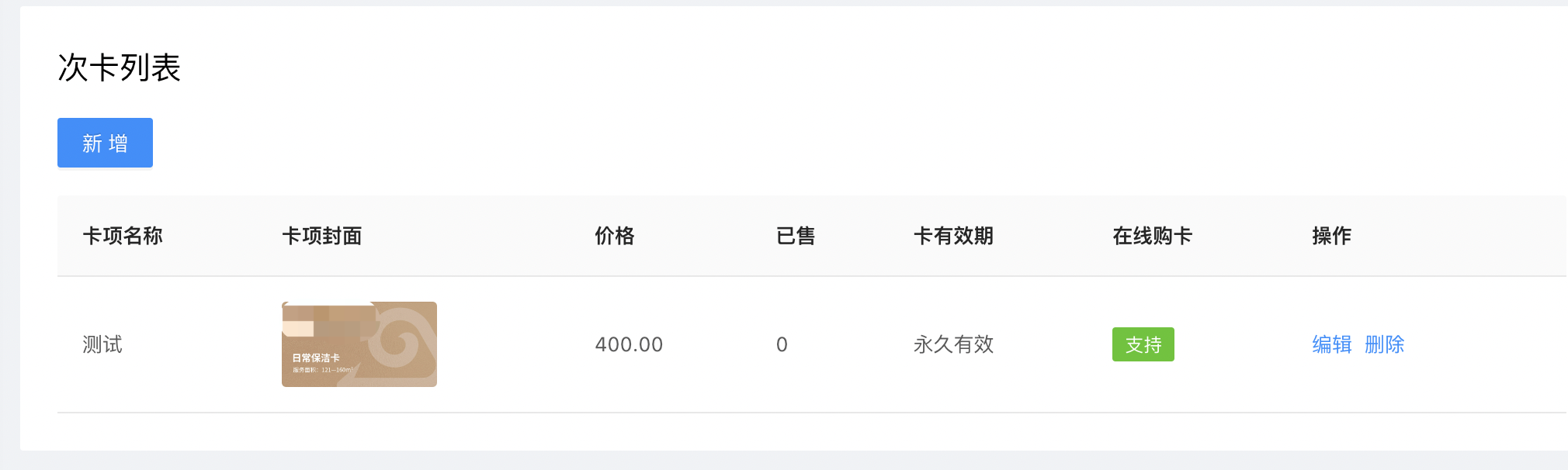Click the green 支持 tag
Screen dimensions: 1568x470
(1143, 344)
